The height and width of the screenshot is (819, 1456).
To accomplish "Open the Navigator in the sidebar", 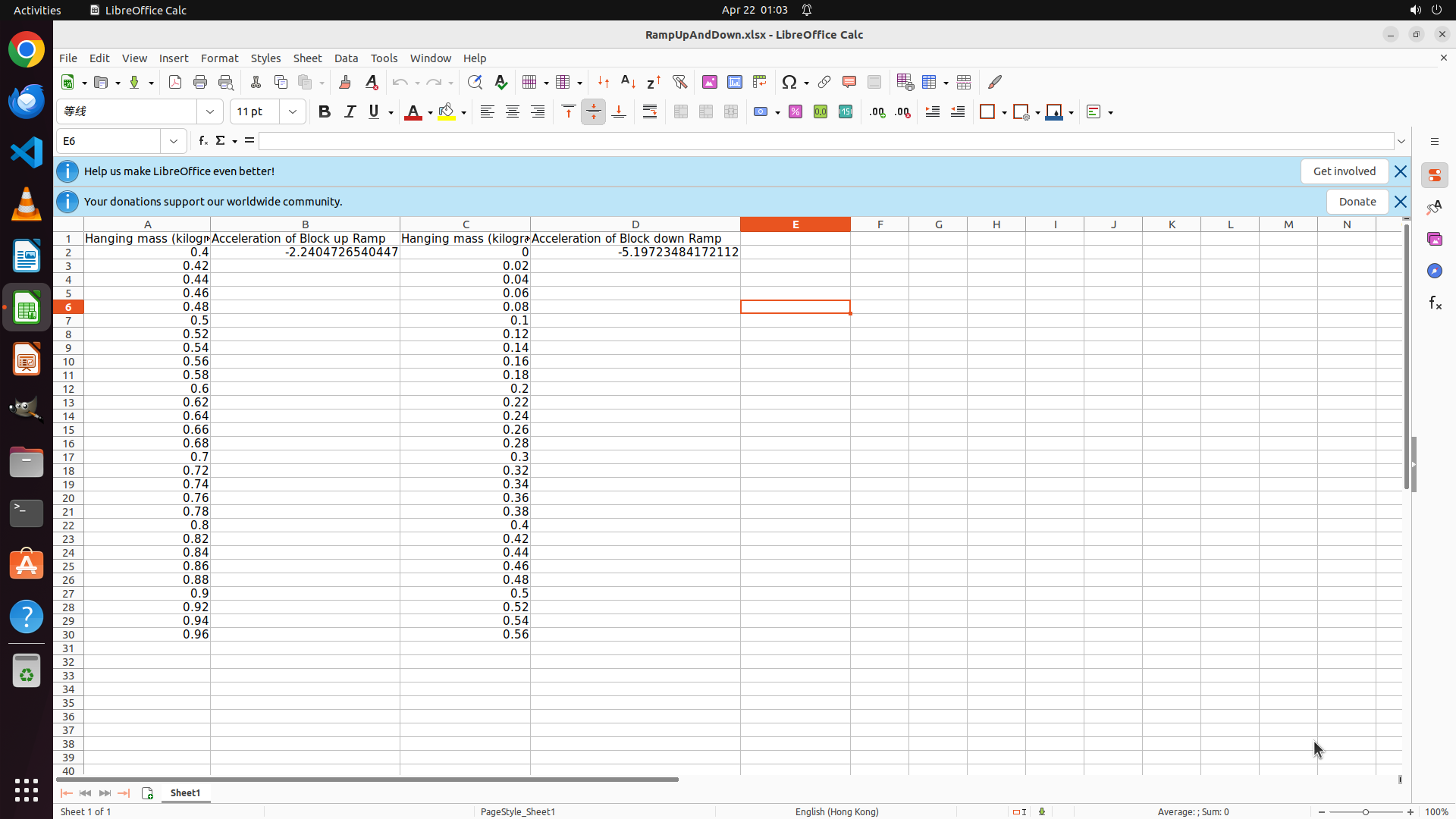I will coord(1434,271).
